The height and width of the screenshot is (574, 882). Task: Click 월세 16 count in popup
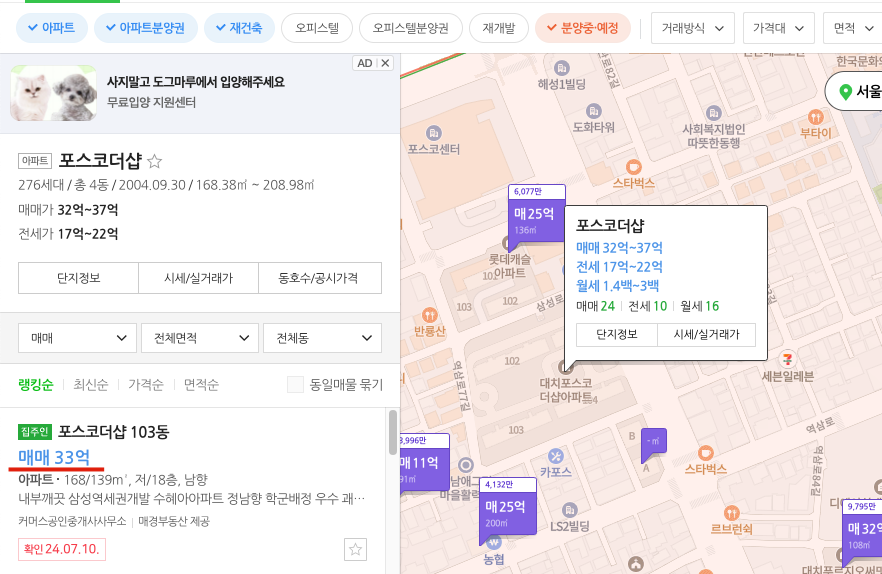(700, 306)
